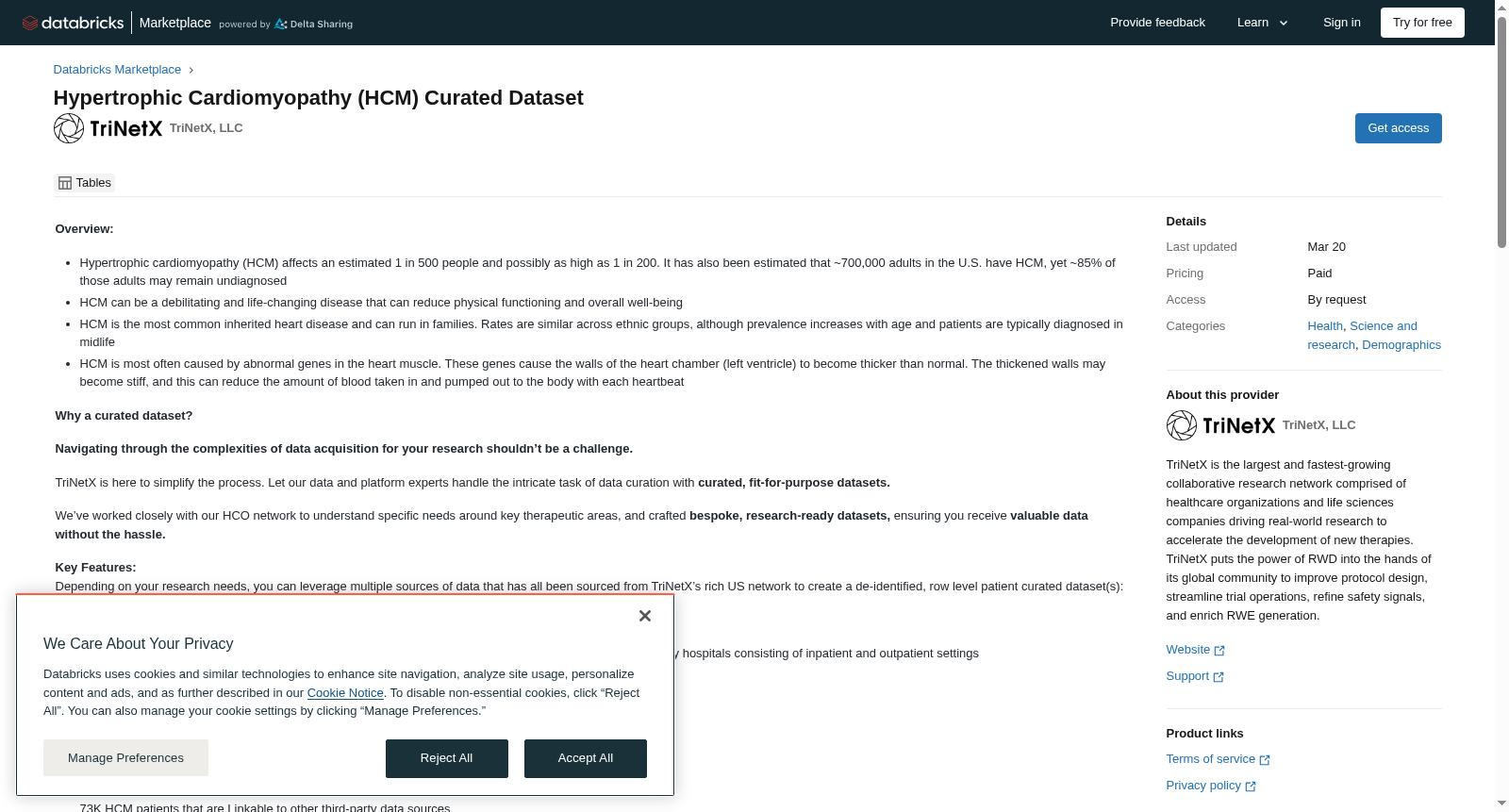Click the 'Details' heading
The height and width of the screenshot is (812, 1509).
tap(1186, 222)
